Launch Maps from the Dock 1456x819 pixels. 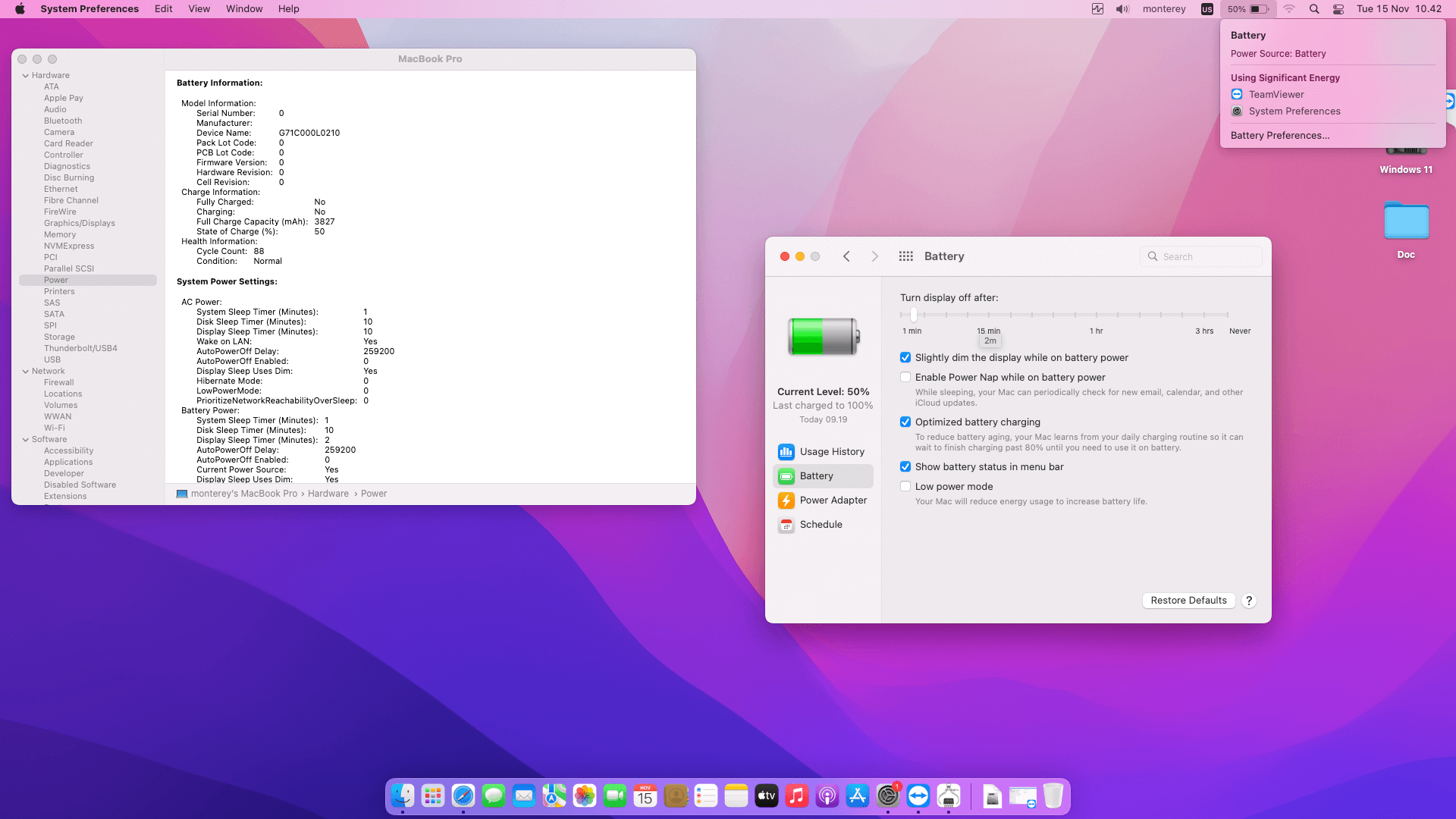554,795
